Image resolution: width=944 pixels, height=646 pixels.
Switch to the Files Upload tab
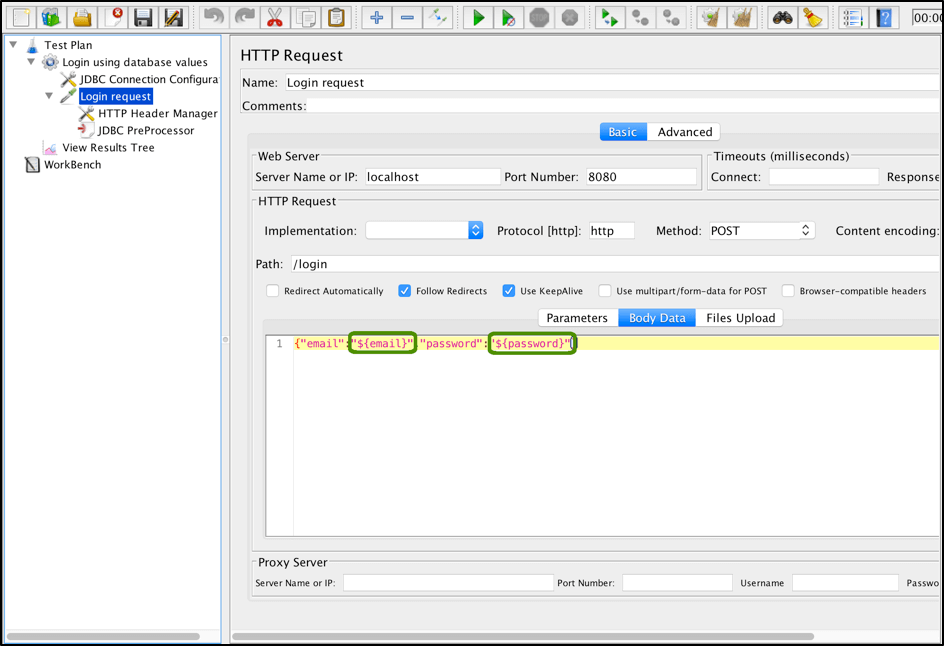pyautogui.click(x=741, y=318)
